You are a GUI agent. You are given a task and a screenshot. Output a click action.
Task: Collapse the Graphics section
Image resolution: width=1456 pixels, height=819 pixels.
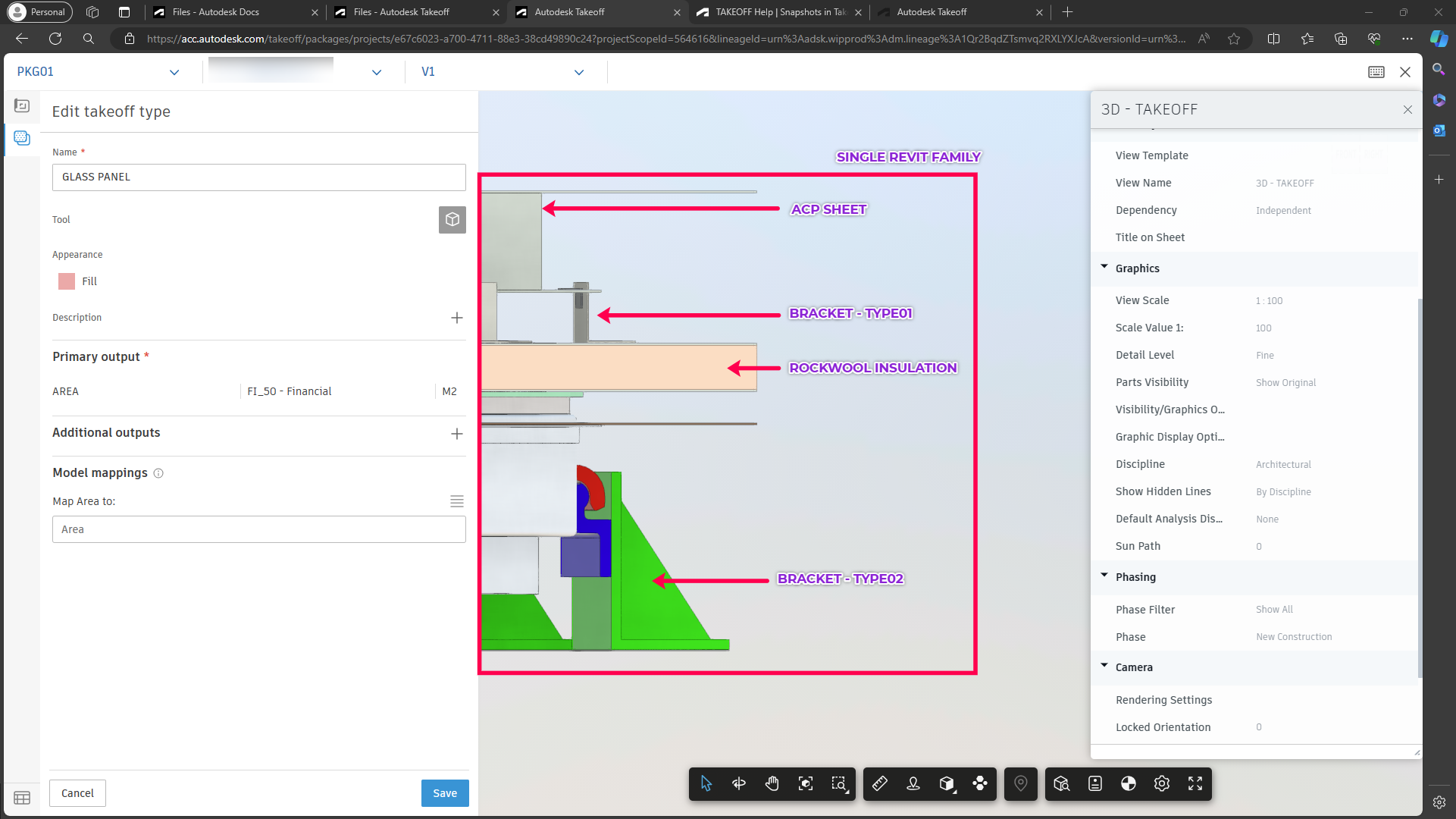[x=1104, y=268]
